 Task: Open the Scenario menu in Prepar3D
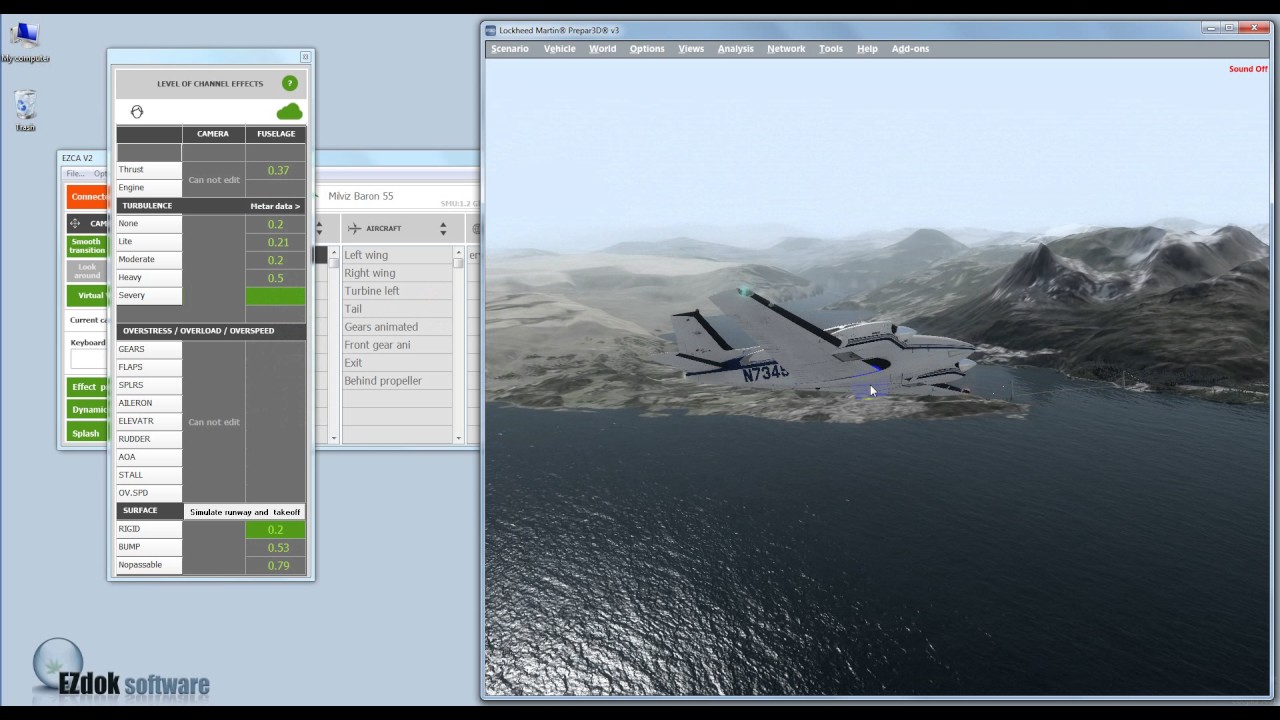(x=510, y=48)
